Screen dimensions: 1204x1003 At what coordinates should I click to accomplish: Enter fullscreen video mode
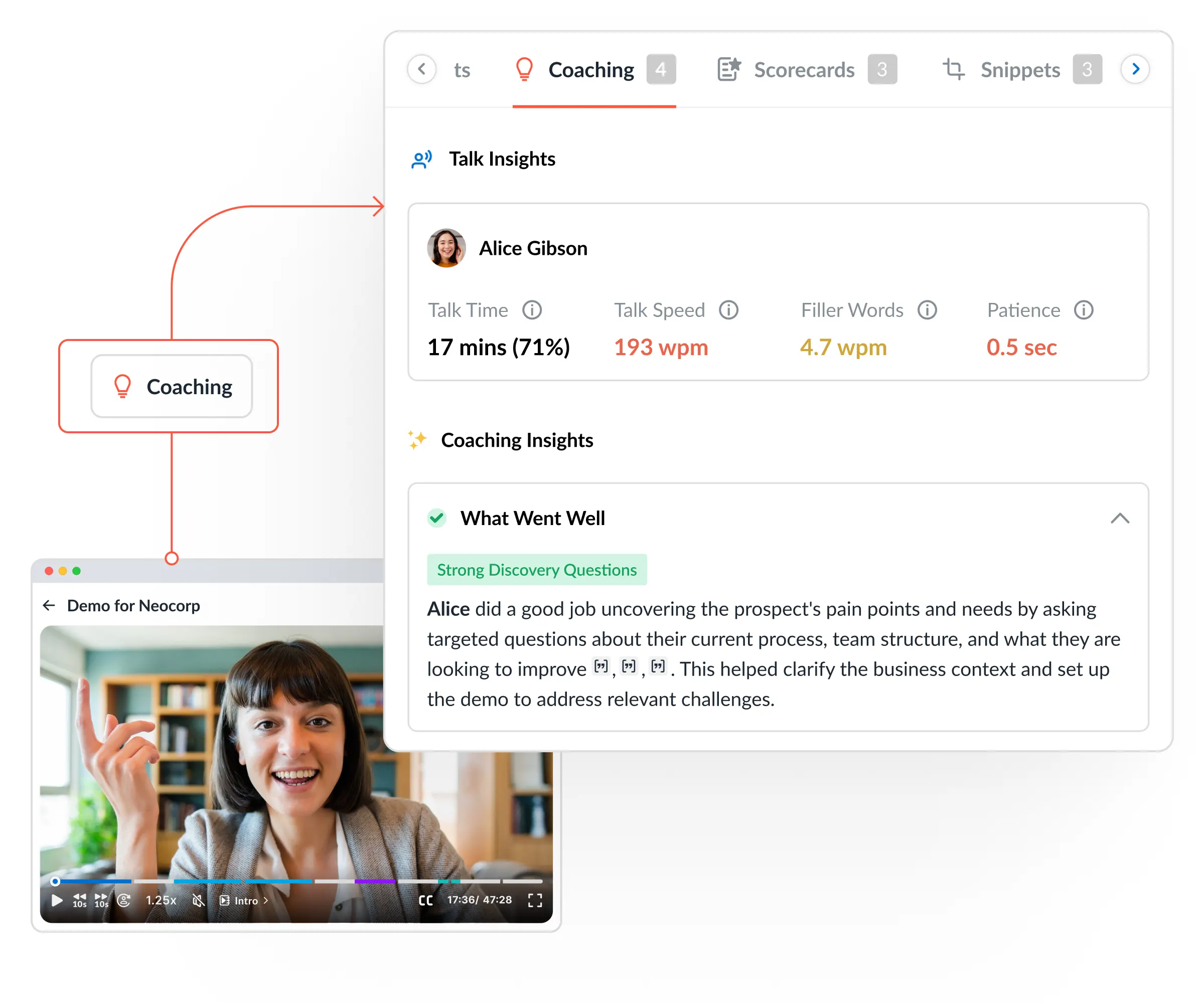click(534, 900)
